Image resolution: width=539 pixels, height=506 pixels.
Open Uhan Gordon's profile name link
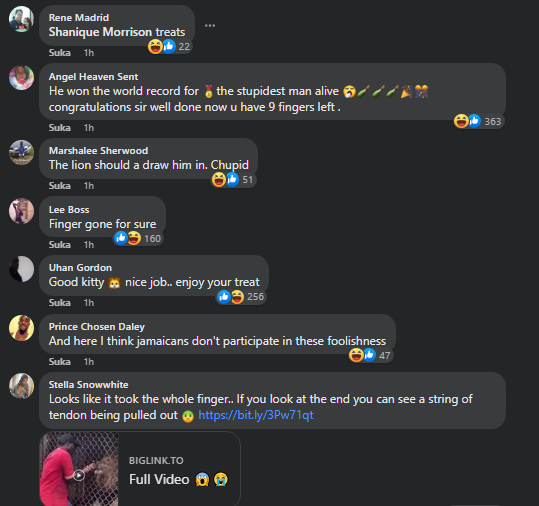(x=80, y=268)
